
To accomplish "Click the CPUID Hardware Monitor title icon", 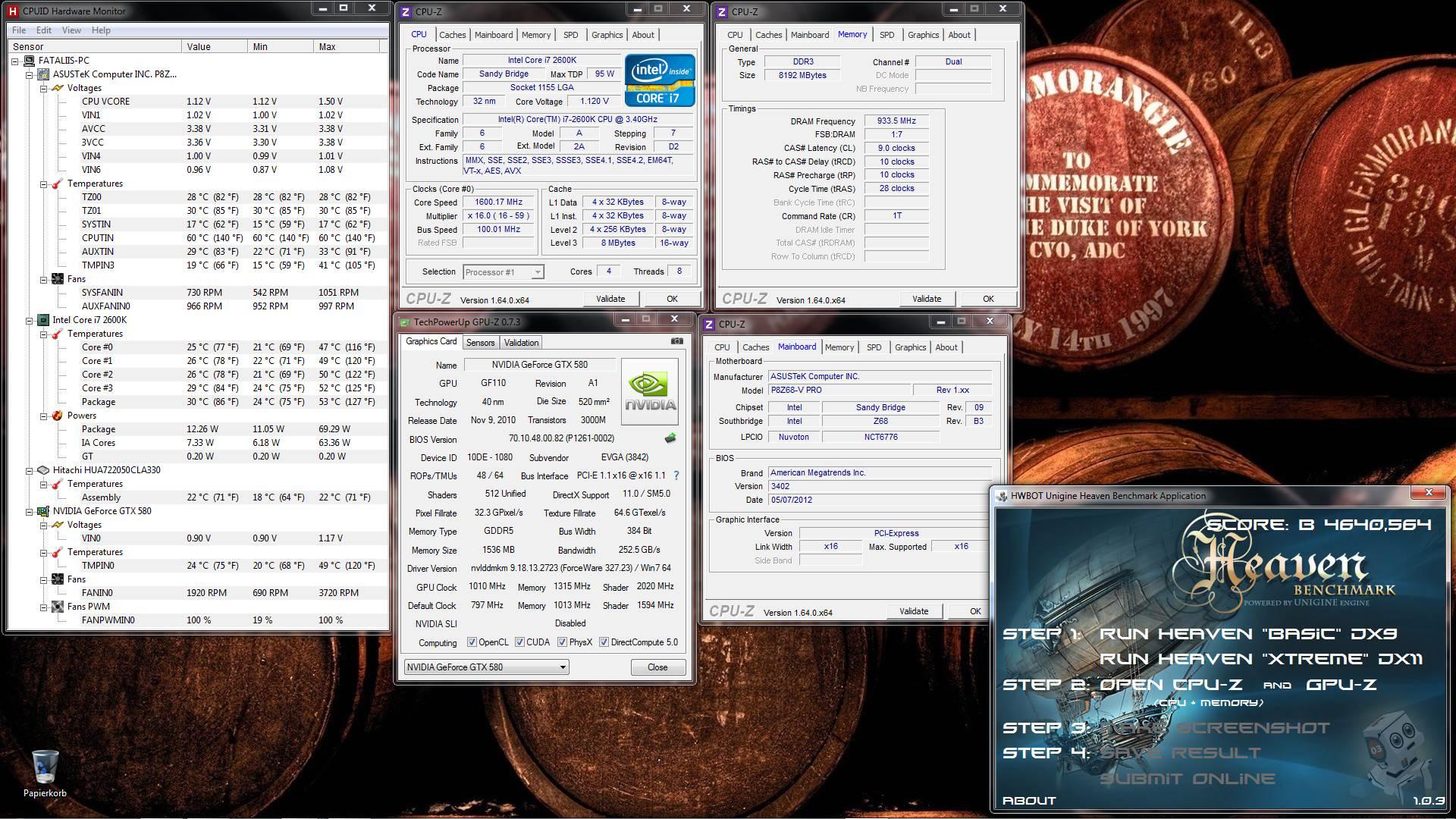I will (14, 11).
